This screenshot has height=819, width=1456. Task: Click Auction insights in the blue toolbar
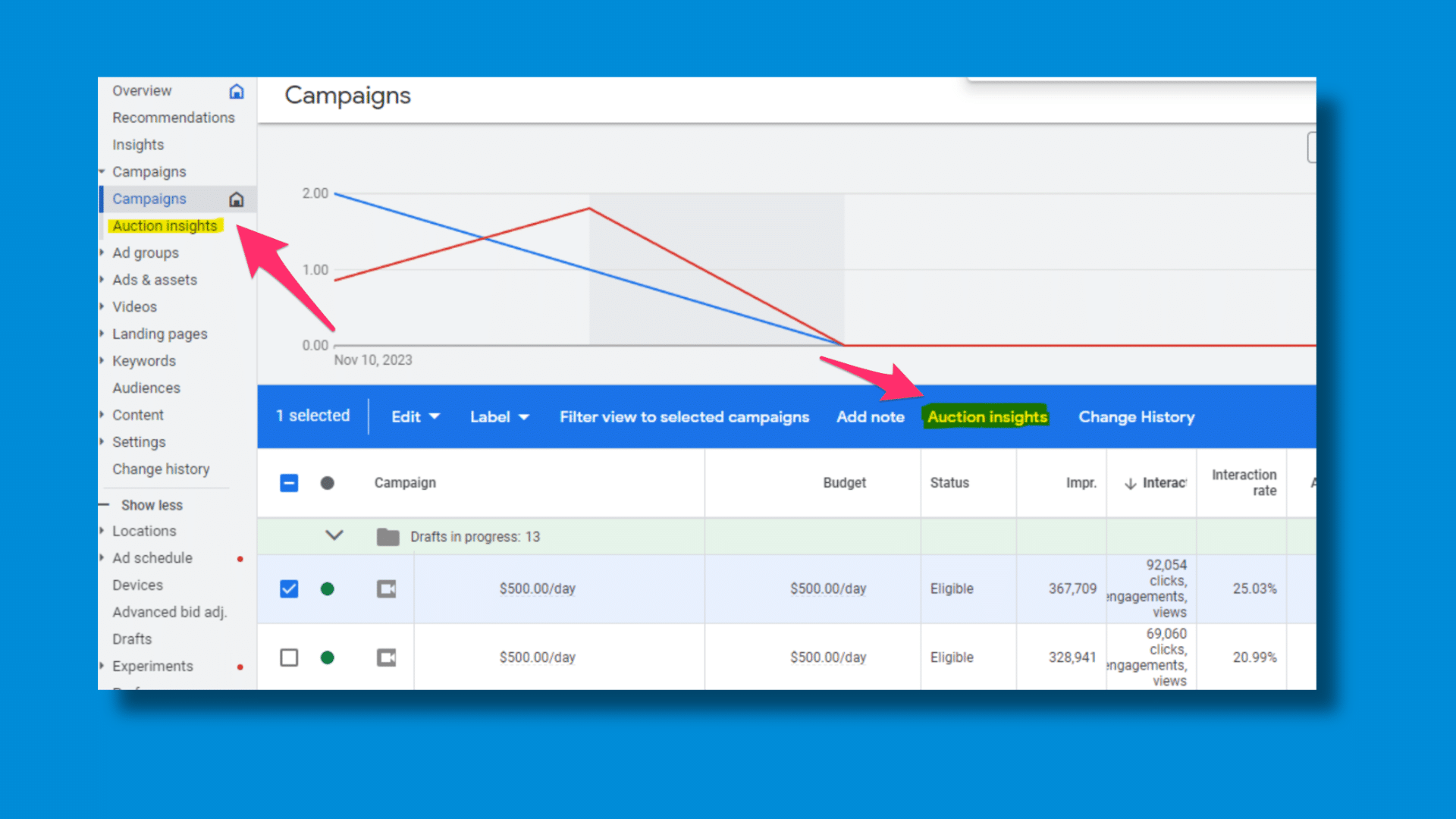(x=987, y=417)
